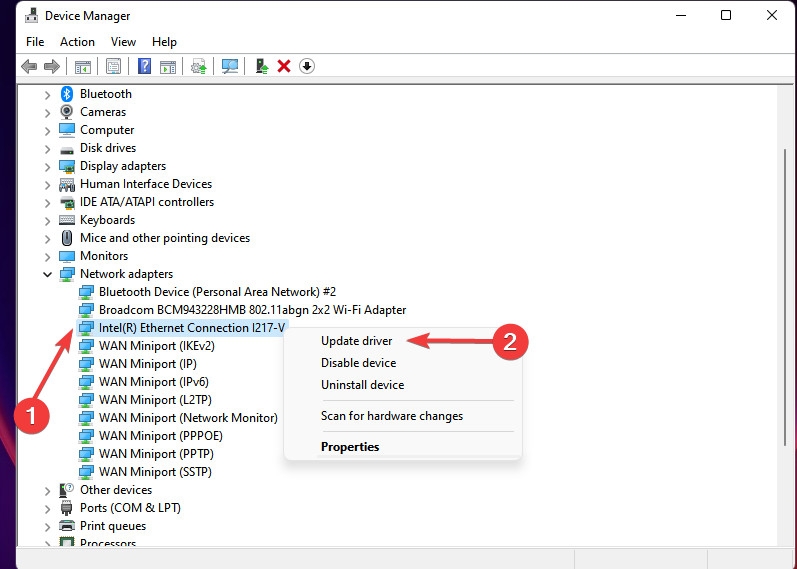
Task: Open the View menu
Action: pos(124,42)
